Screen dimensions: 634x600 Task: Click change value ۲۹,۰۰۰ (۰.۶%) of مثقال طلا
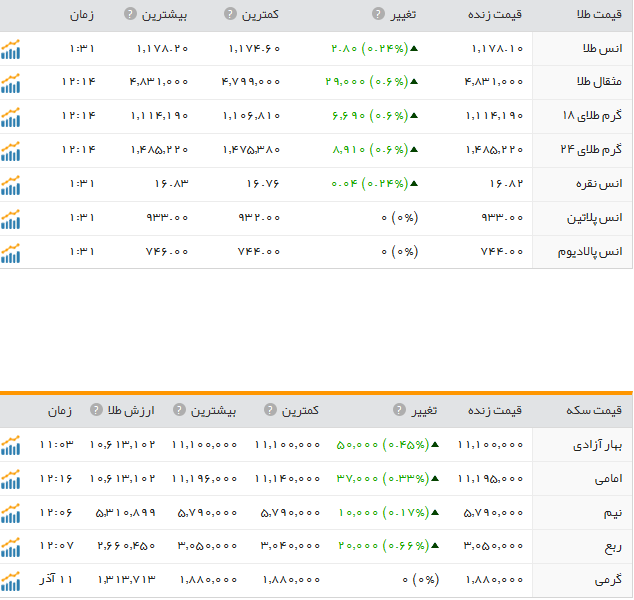[371, 82]
